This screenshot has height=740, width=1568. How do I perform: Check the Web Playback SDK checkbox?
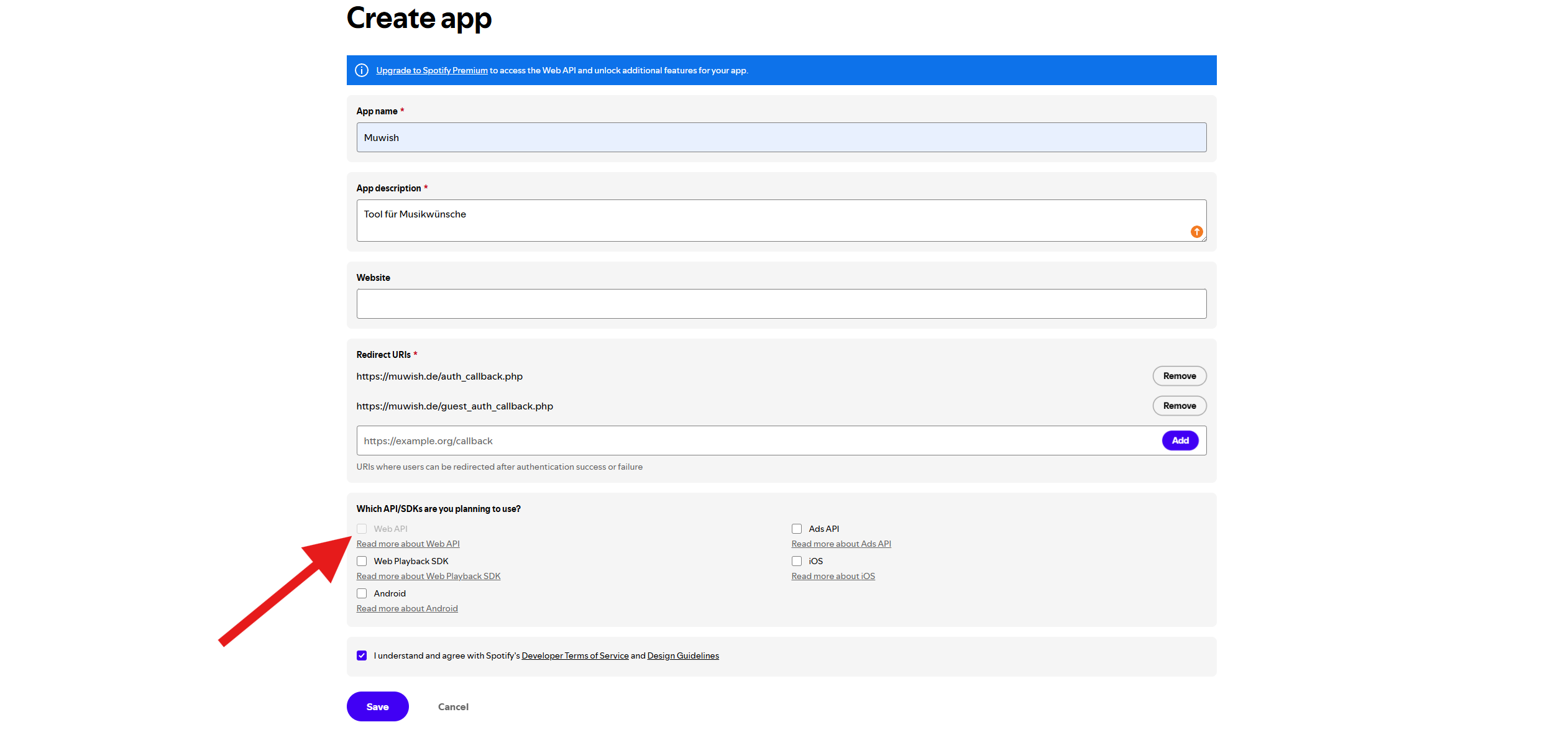pos(362,560)
